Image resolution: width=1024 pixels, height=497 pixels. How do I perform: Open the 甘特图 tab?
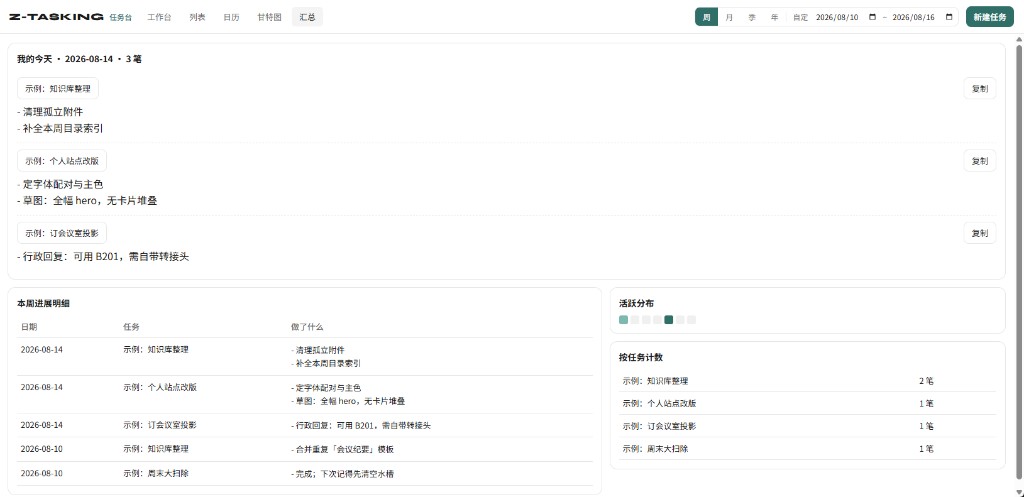click(269, 17)
